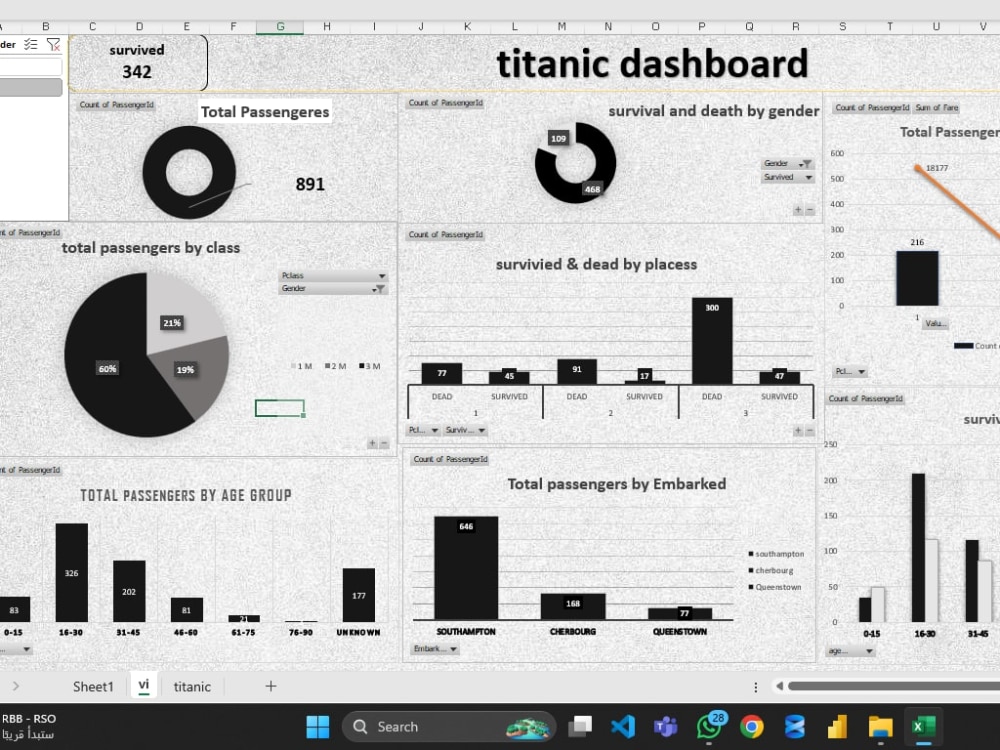Click Queenstown legend entry
This screenshot has width=1000, height=750.
pos(775,587)
